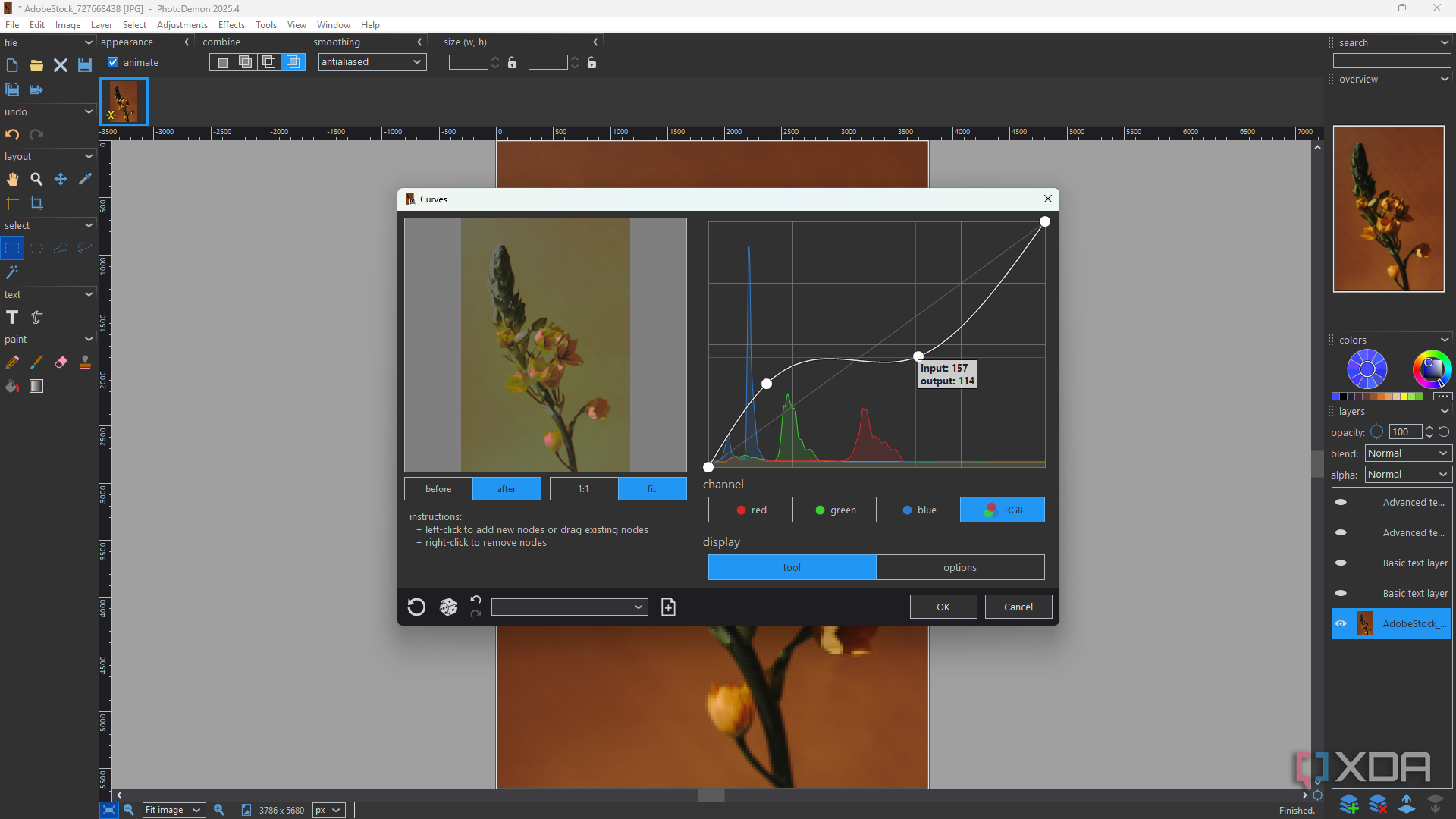Click the randomize dice icon in Curves
The width and height of the screenshot is (1456, 819).
(448, 607)
